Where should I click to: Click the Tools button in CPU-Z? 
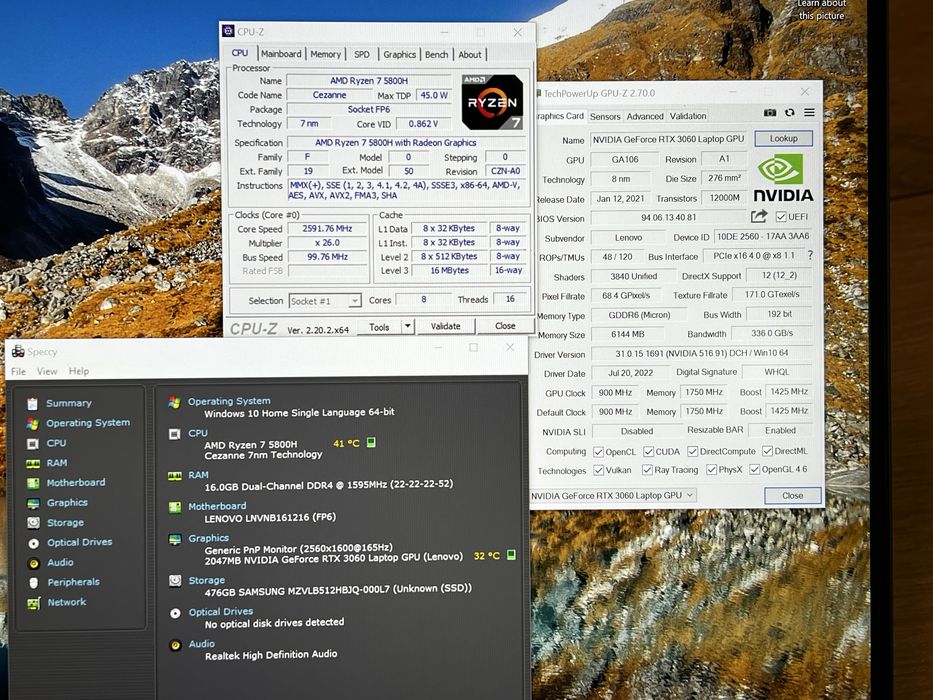click(379, 327)
